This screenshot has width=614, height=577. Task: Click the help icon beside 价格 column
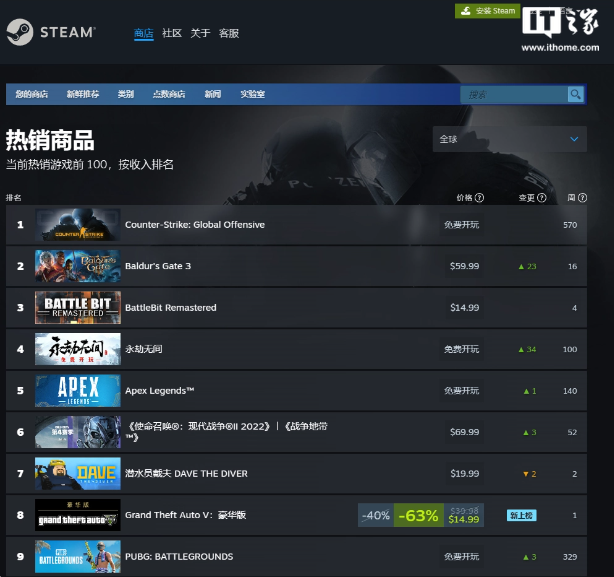(479, 198)
